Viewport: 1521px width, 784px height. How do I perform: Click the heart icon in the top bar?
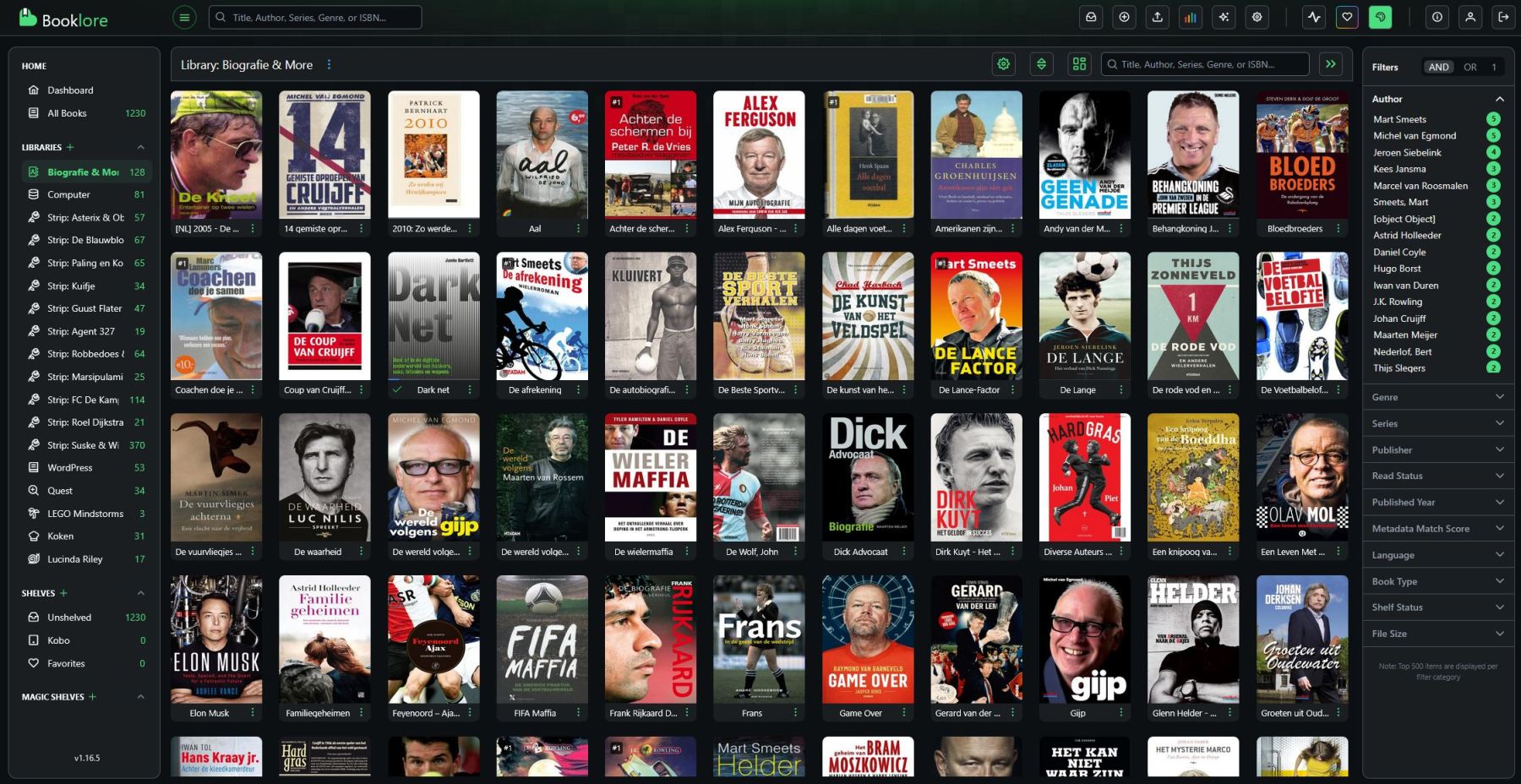1347,17
